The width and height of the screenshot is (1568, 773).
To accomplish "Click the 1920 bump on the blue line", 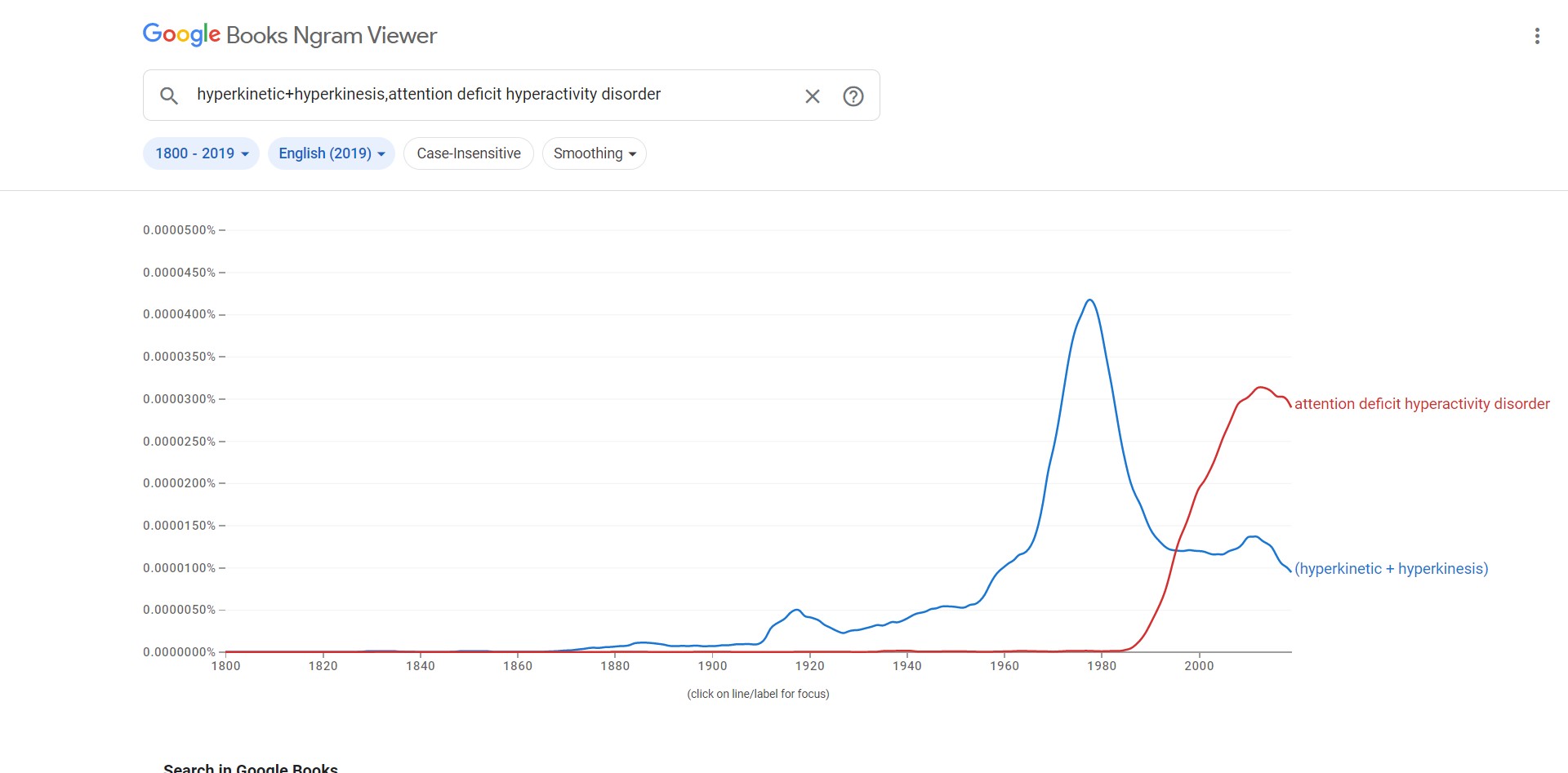I will (x=796, y=610).
